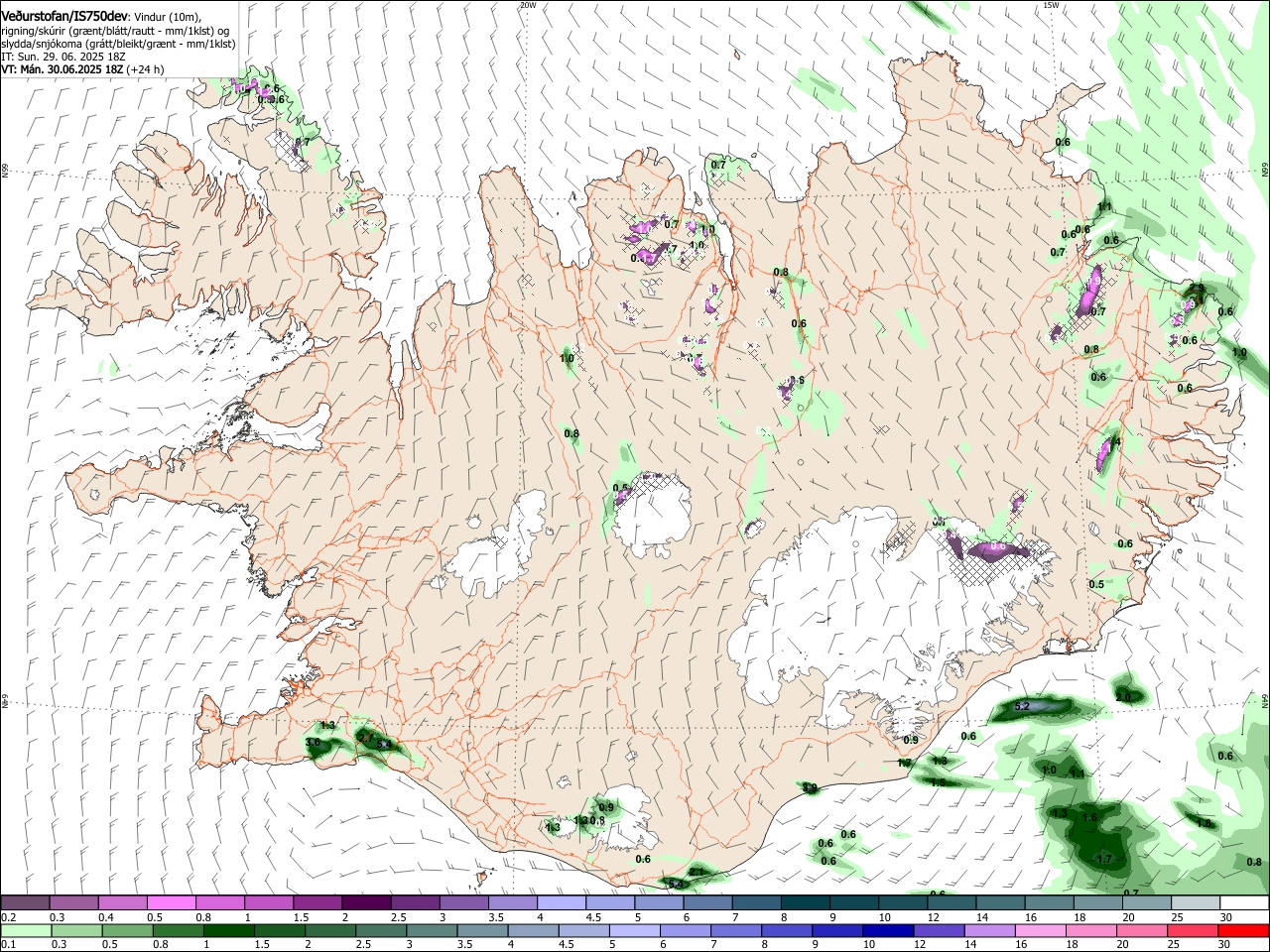Click lower legend swatch between 3 and 3.5
The width and height of the screenshot is (1270, 952).
pyautogui.click(x=430, y=930)
